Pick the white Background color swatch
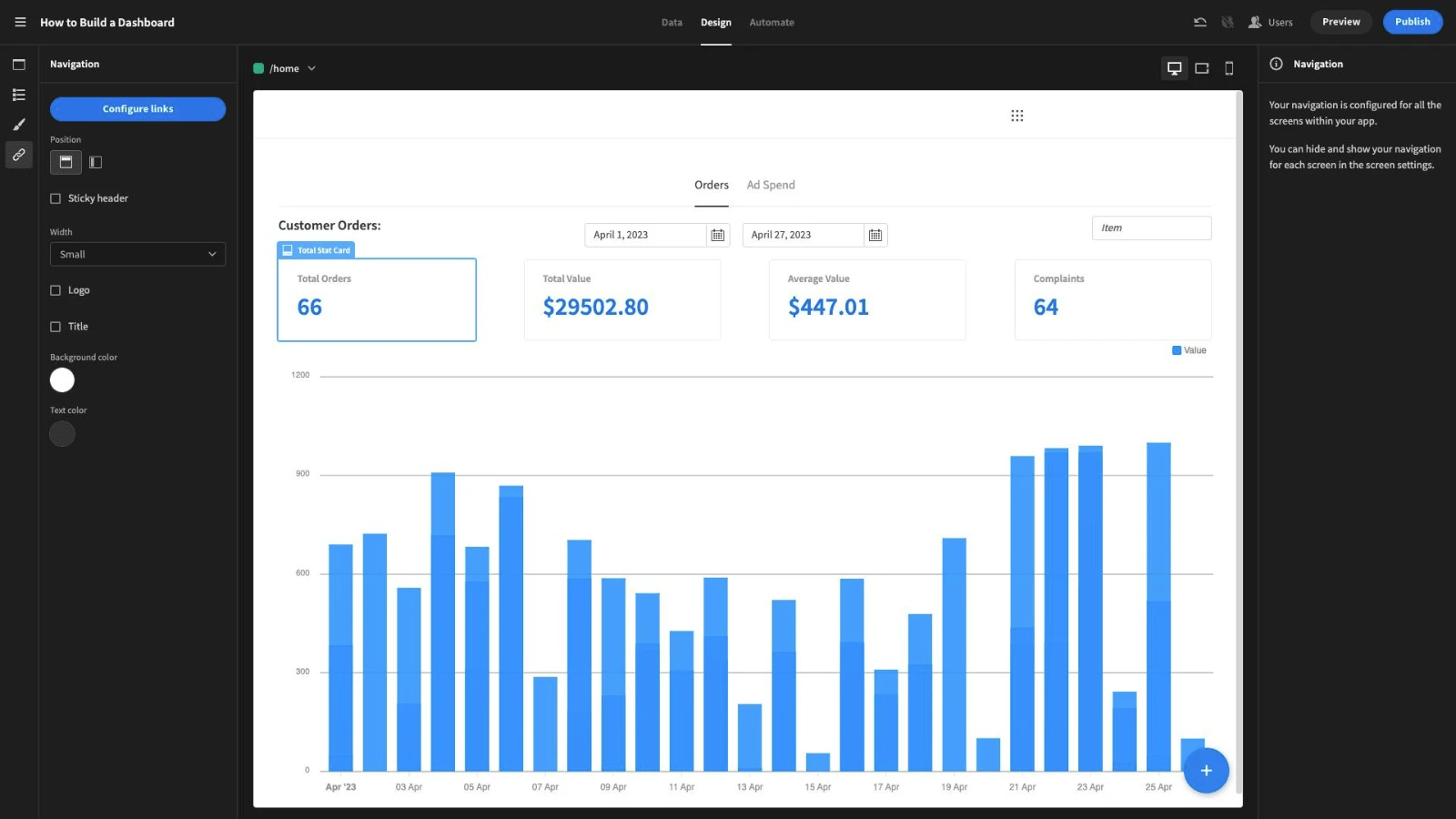This screenshot has width=1456, height=819. (62, 380)
